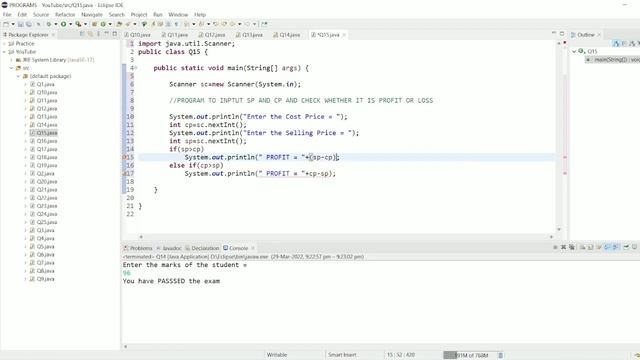This screenshot has width=640, height=360.
Task: Click Display Selected Console icon
Action: coord(634,247)
